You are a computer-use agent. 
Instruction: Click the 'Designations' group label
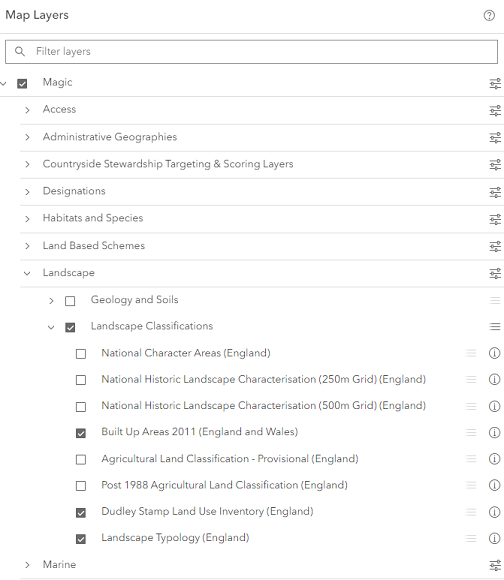pos(74,191)
